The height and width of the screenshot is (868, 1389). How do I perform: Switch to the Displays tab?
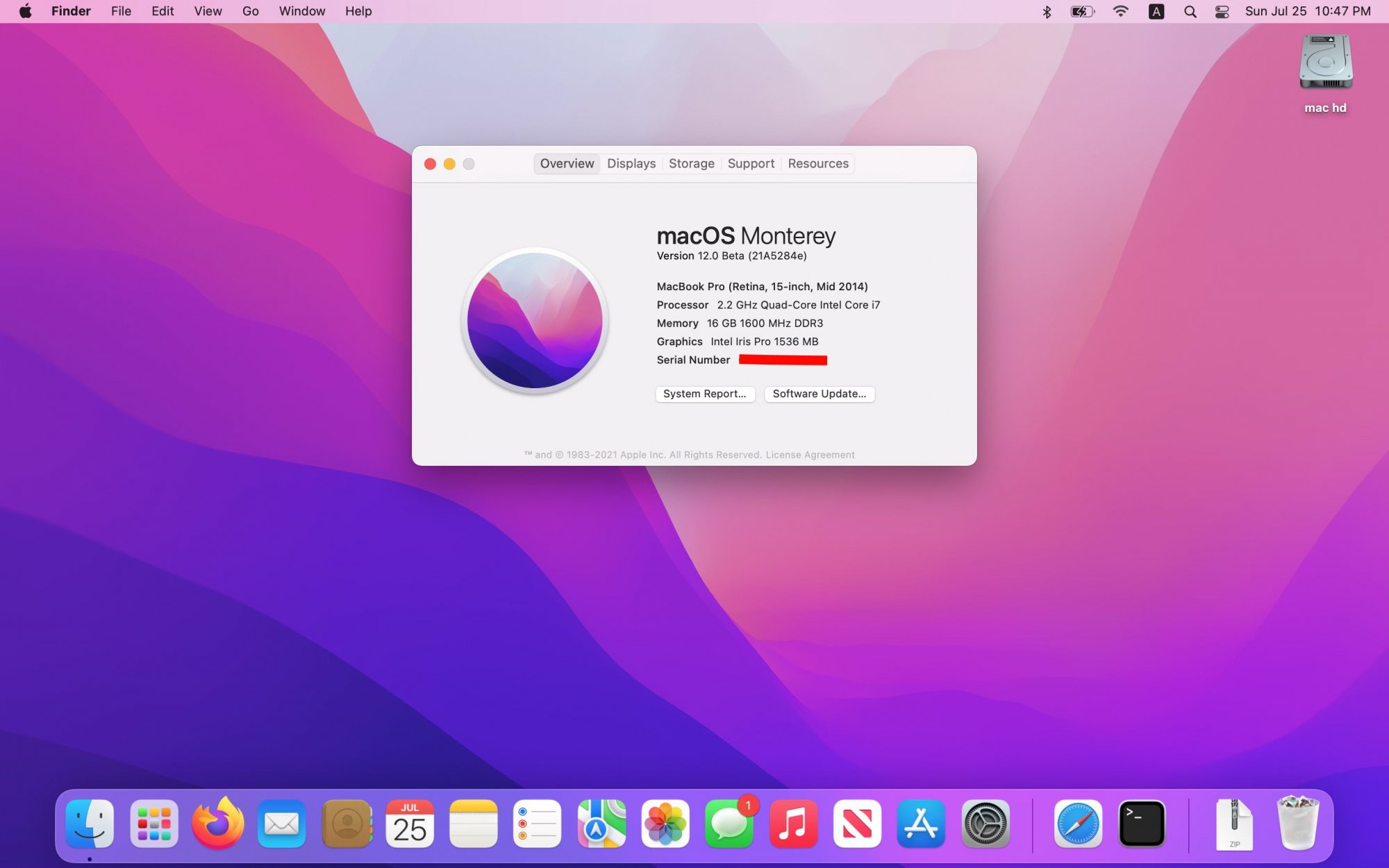tap(631, 164)
